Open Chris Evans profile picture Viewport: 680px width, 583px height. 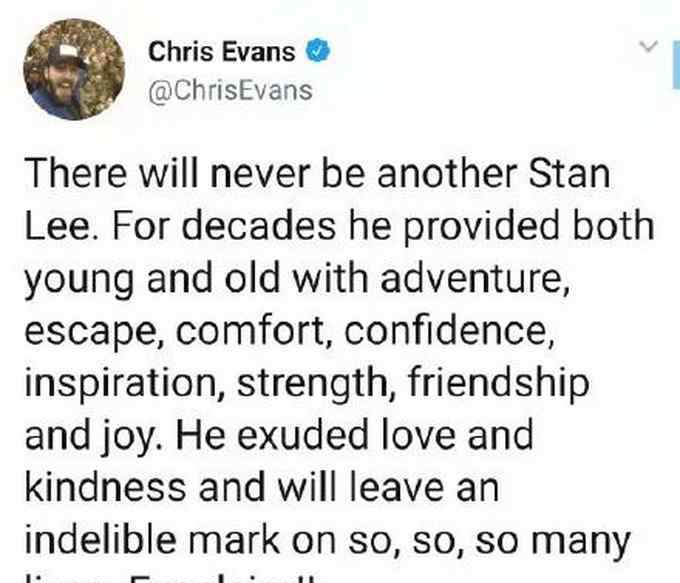74,69
